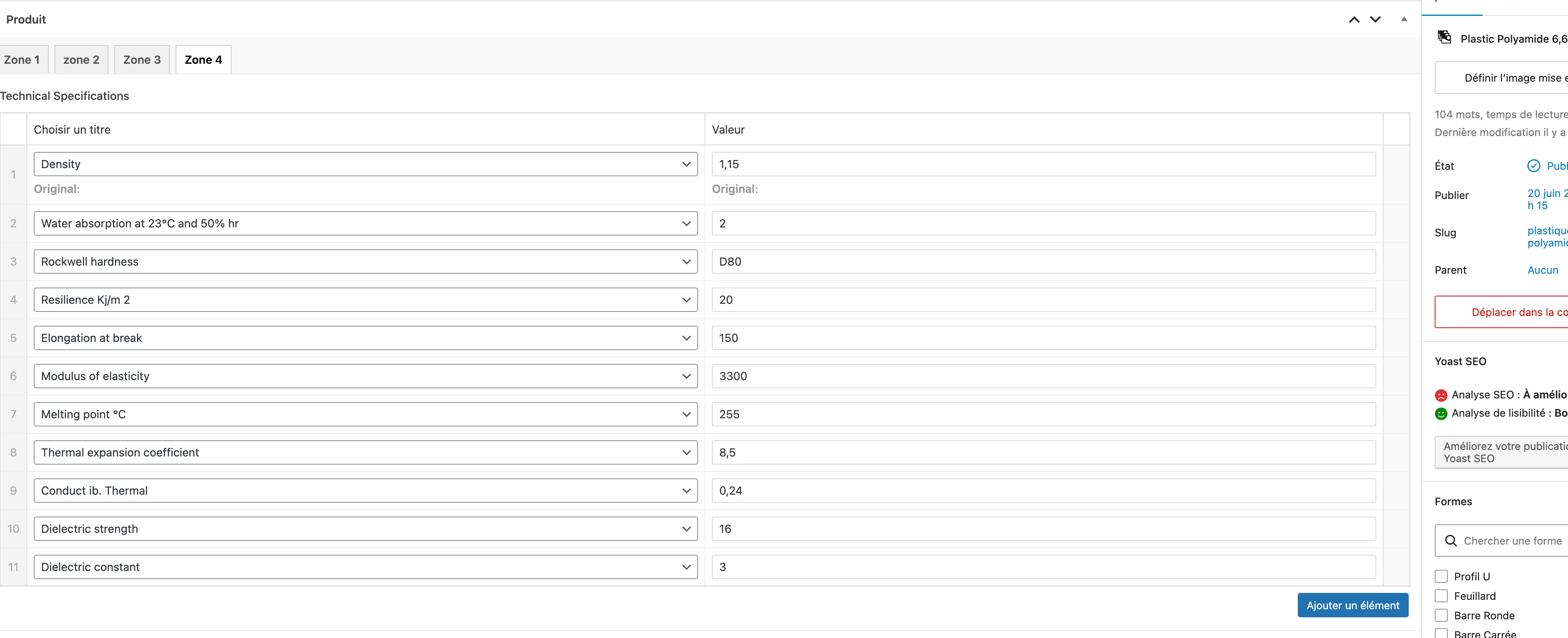This screenshot has width=1568, height=638.
Task: Move Produit panel up with arrow
Action: tap(1354, 19)
